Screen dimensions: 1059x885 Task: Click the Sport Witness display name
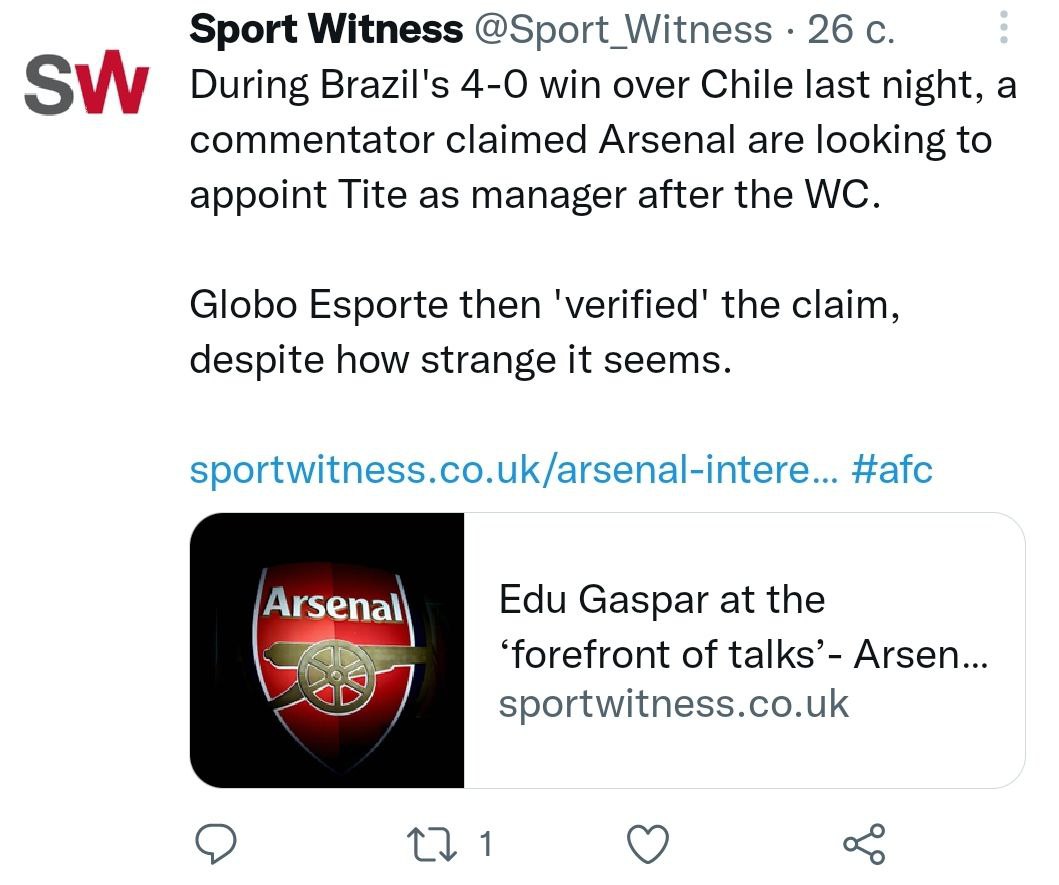[326, 32]
